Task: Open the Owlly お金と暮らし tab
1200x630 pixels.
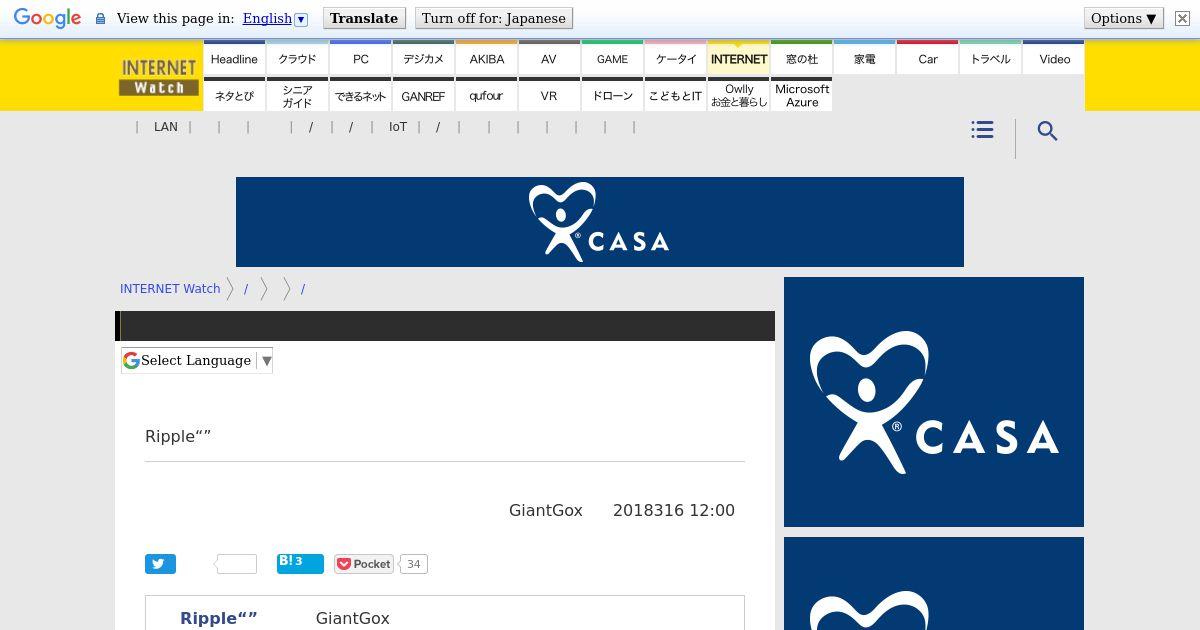Action: tap(738, 95)
